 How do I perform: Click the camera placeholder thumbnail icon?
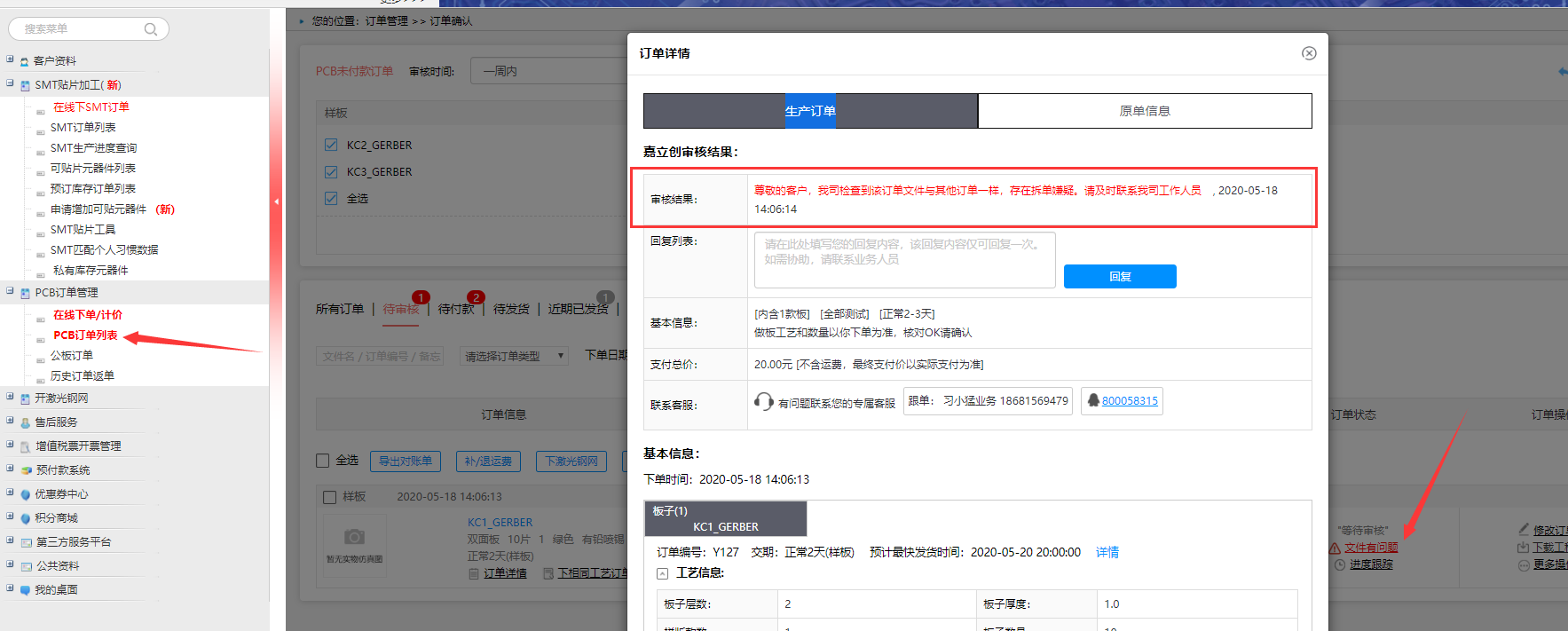tap(355, 537)
